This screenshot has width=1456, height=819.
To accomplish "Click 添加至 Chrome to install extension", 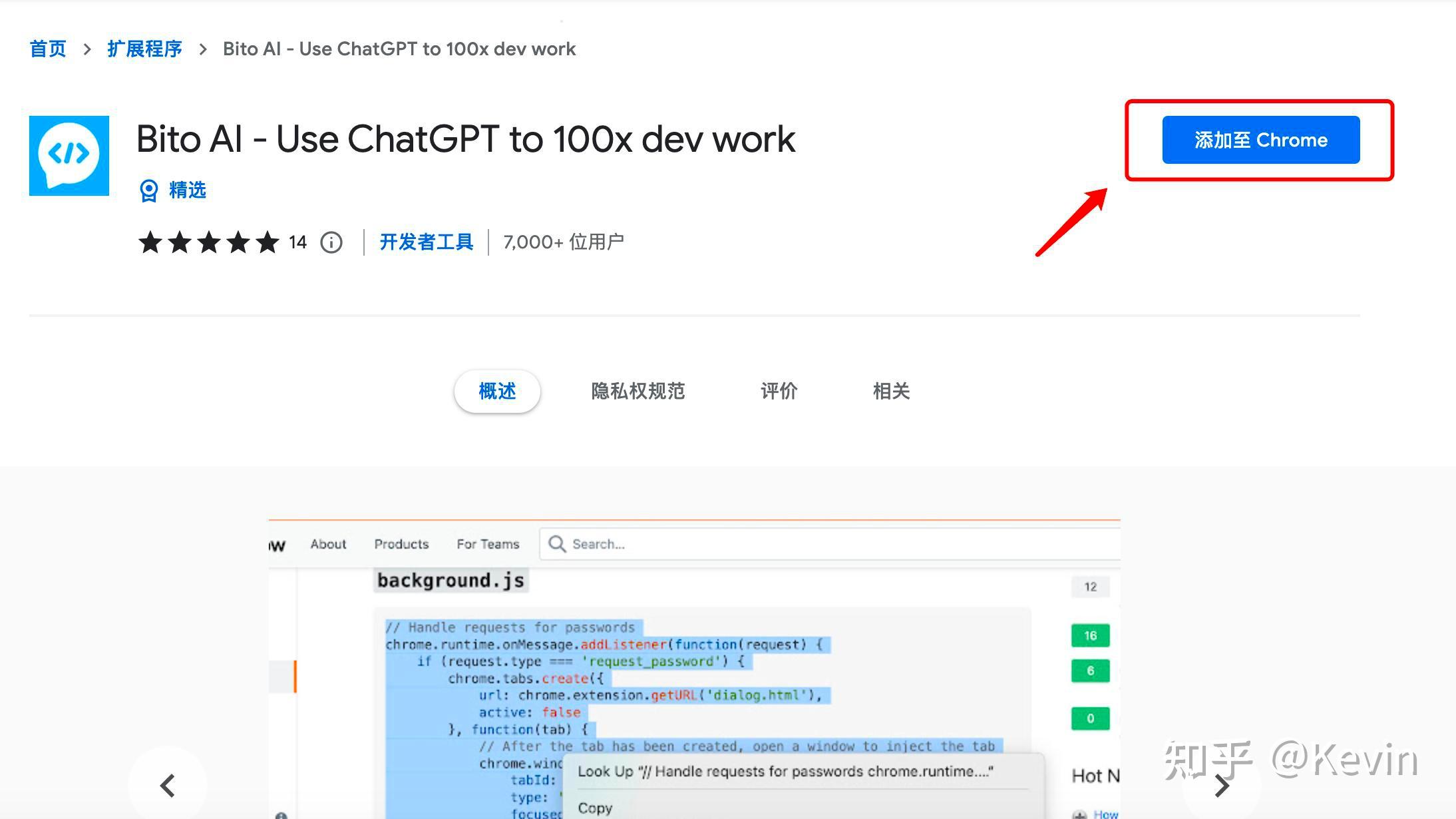I will [x=1260, y=140].
